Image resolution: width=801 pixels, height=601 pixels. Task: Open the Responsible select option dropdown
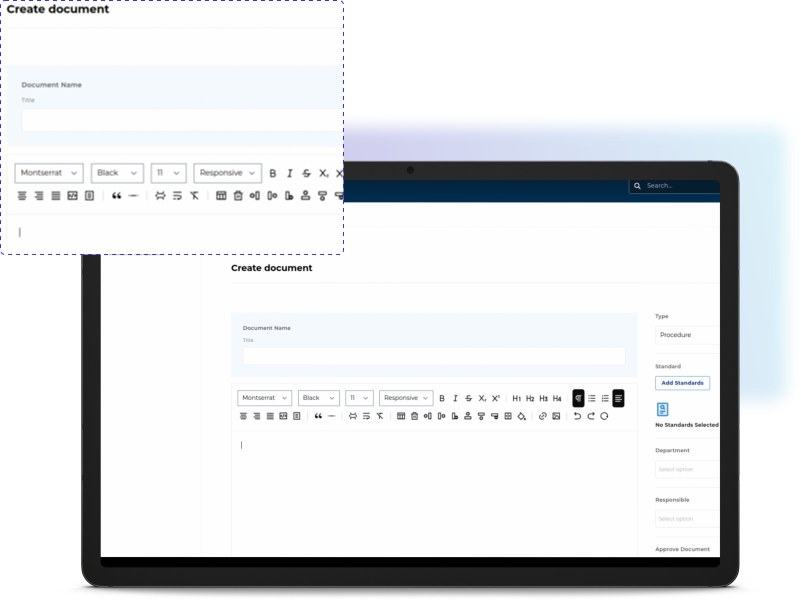[688, 518]
